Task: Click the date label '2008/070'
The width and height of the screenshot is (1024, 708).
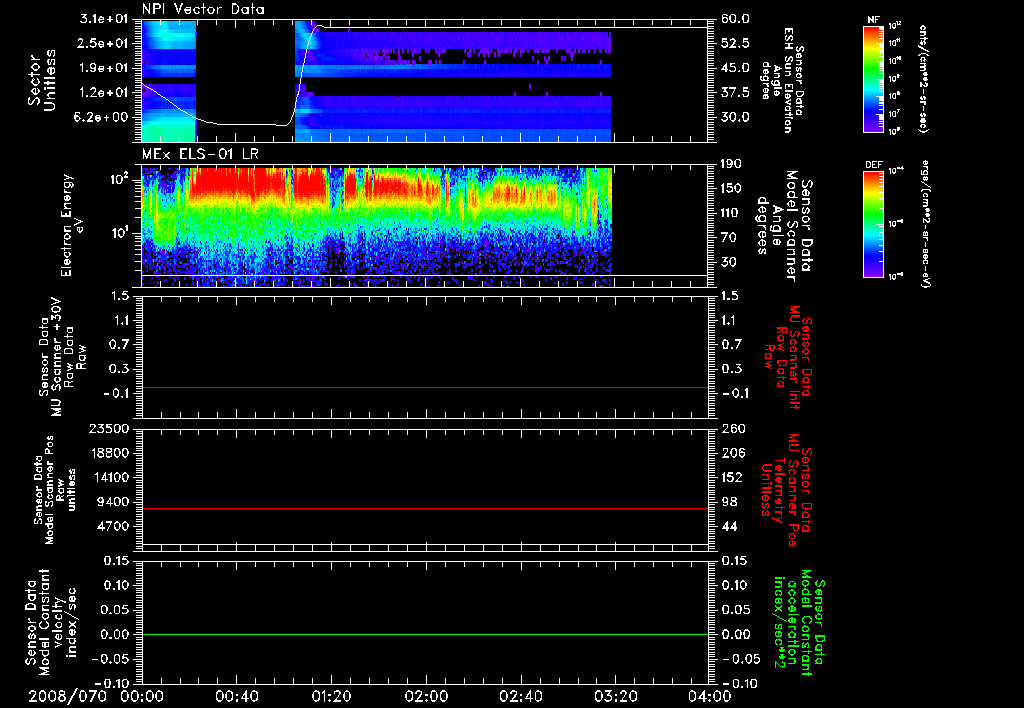Action: (x=67, y=696)
